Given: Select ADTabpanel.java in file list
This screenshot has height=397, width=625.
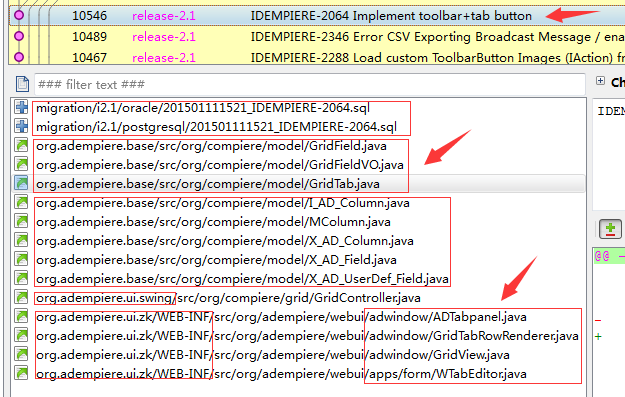Looking at the screenshot, I should (281, 317).
